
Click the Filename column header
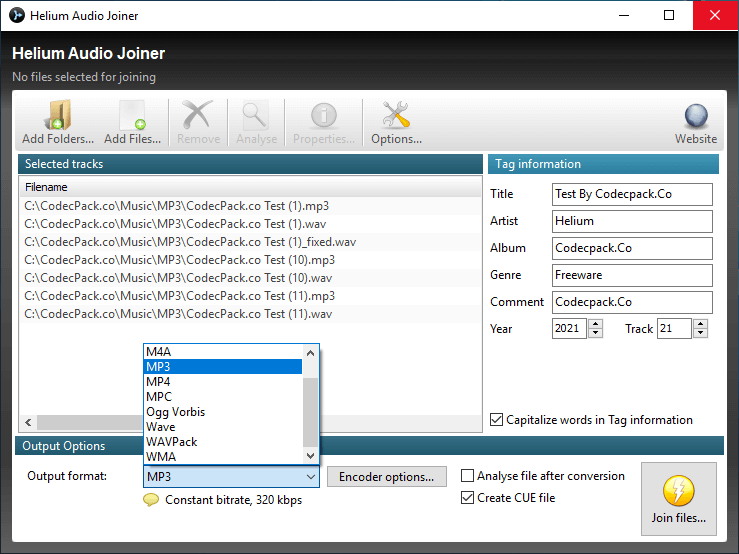(250, 187)
